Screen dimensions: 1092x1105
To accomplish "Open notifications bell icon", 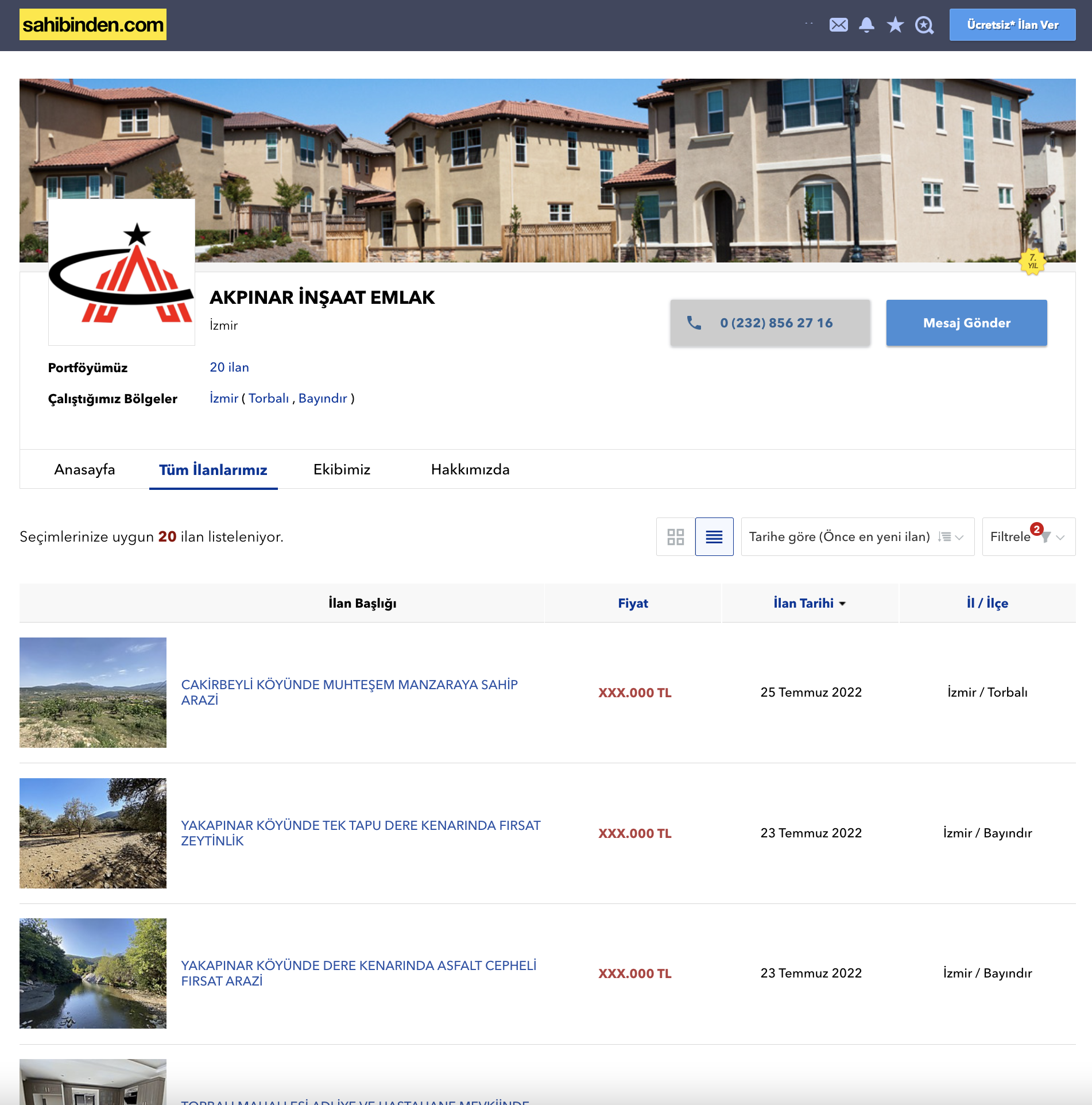I will 866,25.
